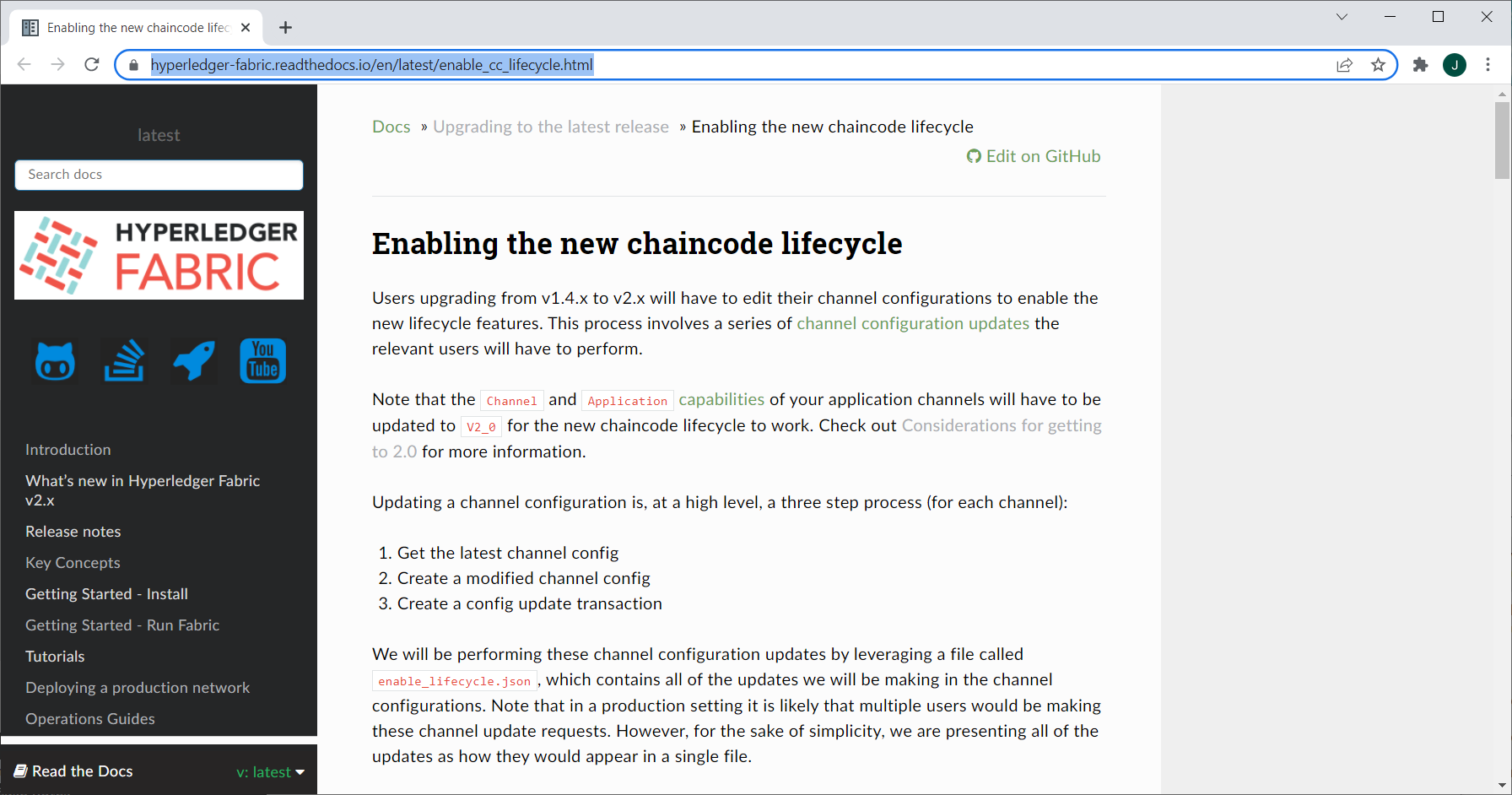This screenshot has height=795, width=1512.
Task: Click list item Get the latest channel config
Action: pyautogui.click(x=508, y=553)
